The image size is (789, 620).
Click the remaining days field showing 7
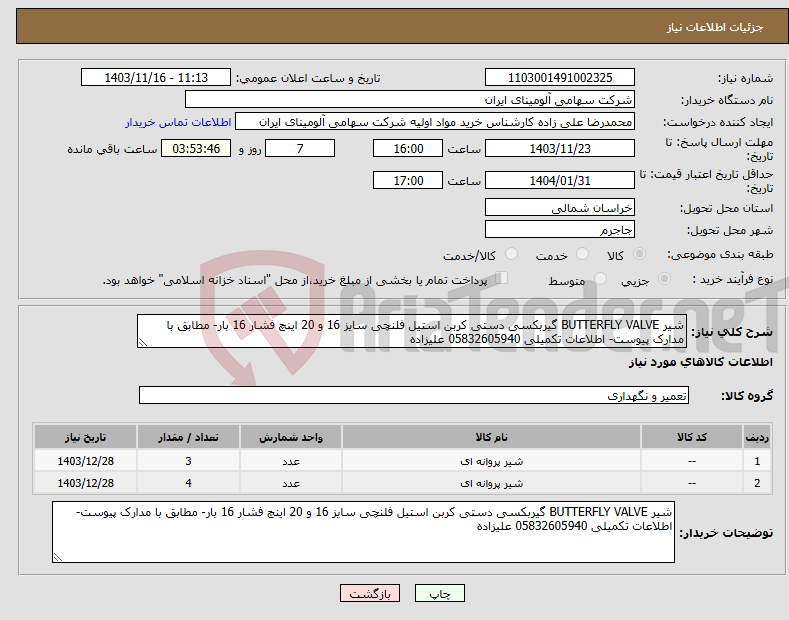point(300,148)
